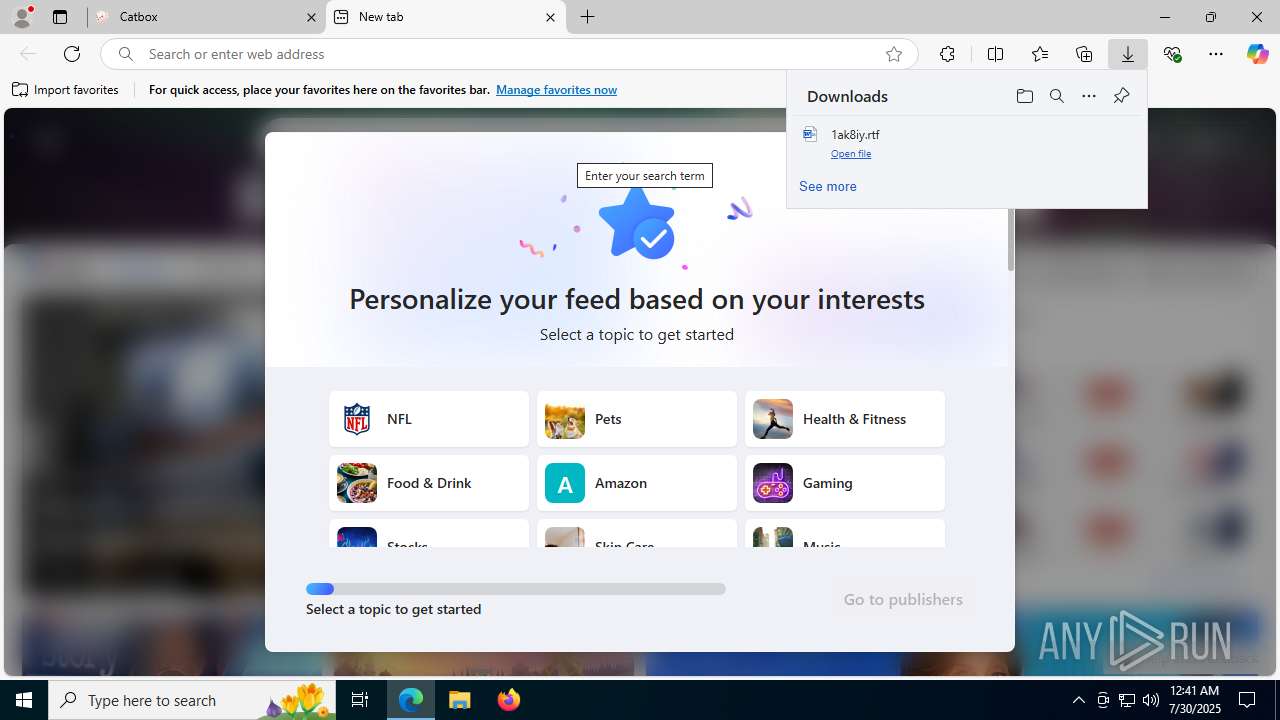This screenshot has height=720, width=1280.
Task: Click Import favorites on favorites bar
Action: [66, 90]
